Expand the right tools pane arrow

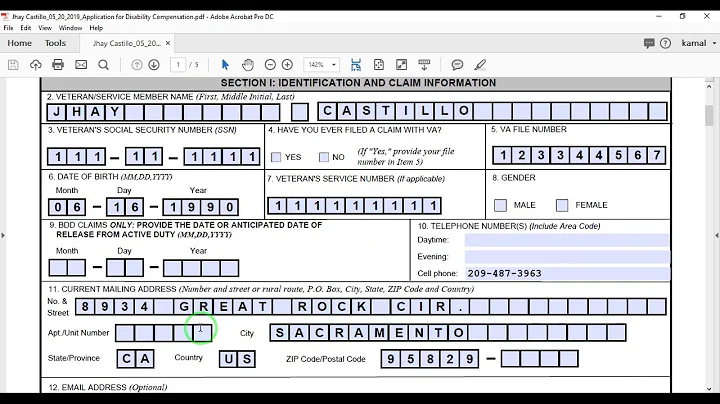(x=716, y=236)
